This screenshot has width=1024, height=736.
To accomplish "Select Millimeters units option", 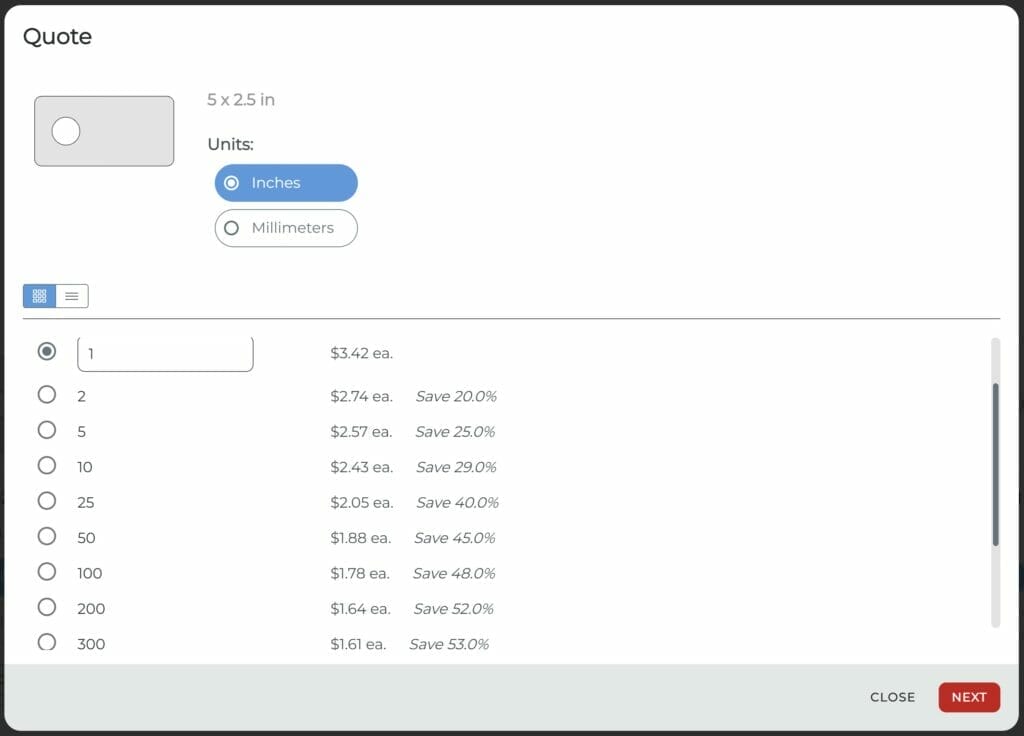I will pyautogui.click(x=286, y=228).
